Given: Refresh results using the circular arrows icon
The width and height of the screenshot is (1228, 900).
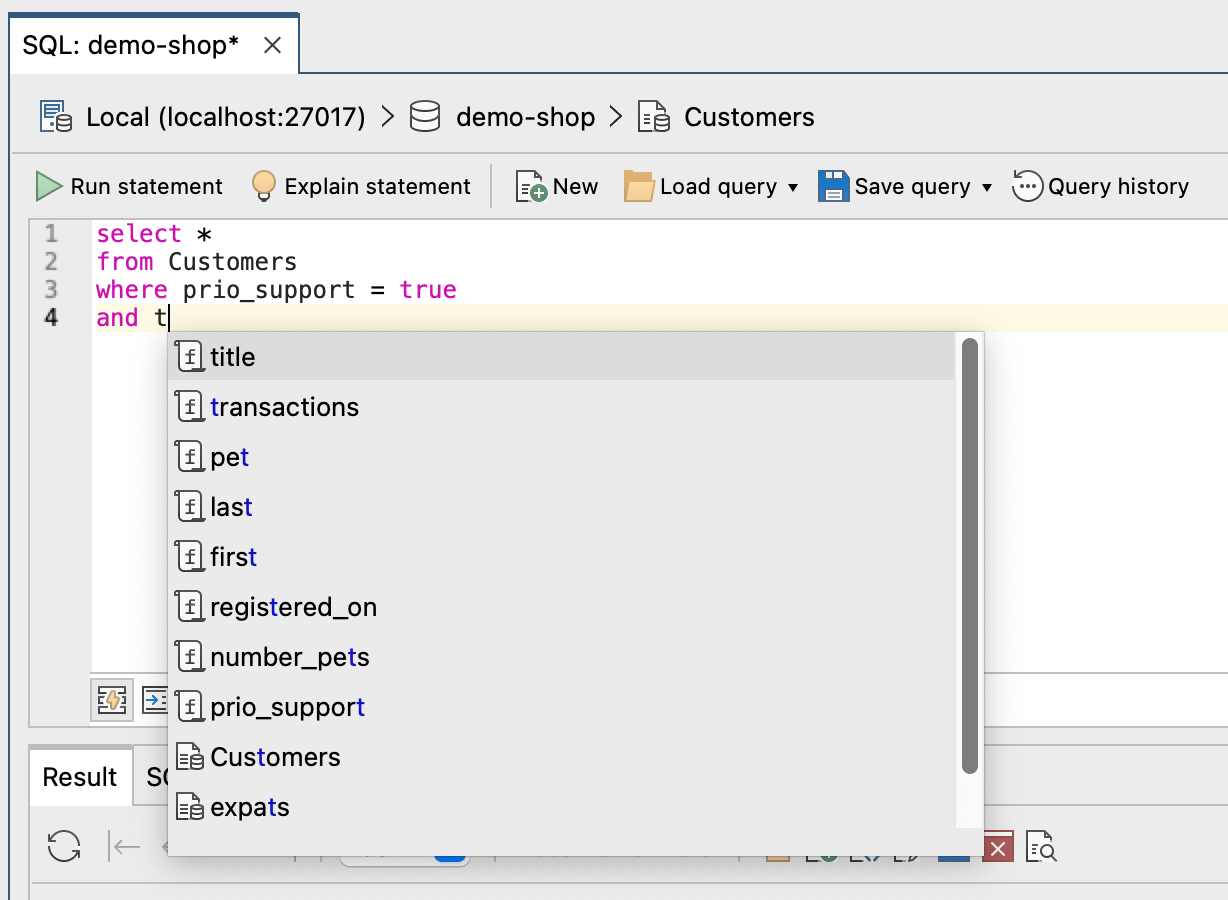Looking at the screenshot, I should pyautogui.click(x=64, y=847).
